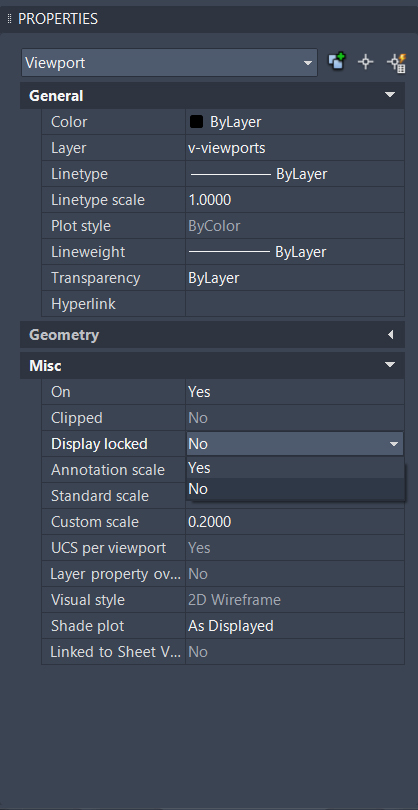Select the Transparency ByLayer field
Image resolution: width=418 pixels, height=810 pixels.
pos(295,278)
